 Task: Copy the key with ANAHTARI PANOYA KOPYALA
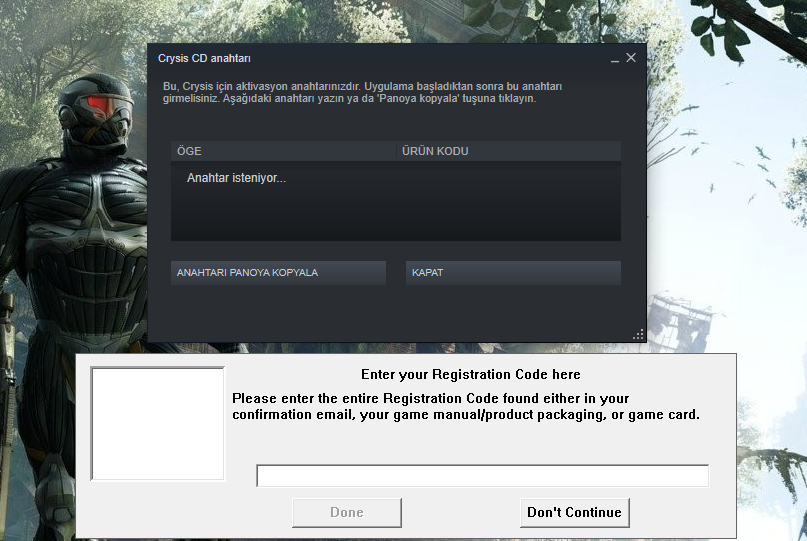point(278,273)
